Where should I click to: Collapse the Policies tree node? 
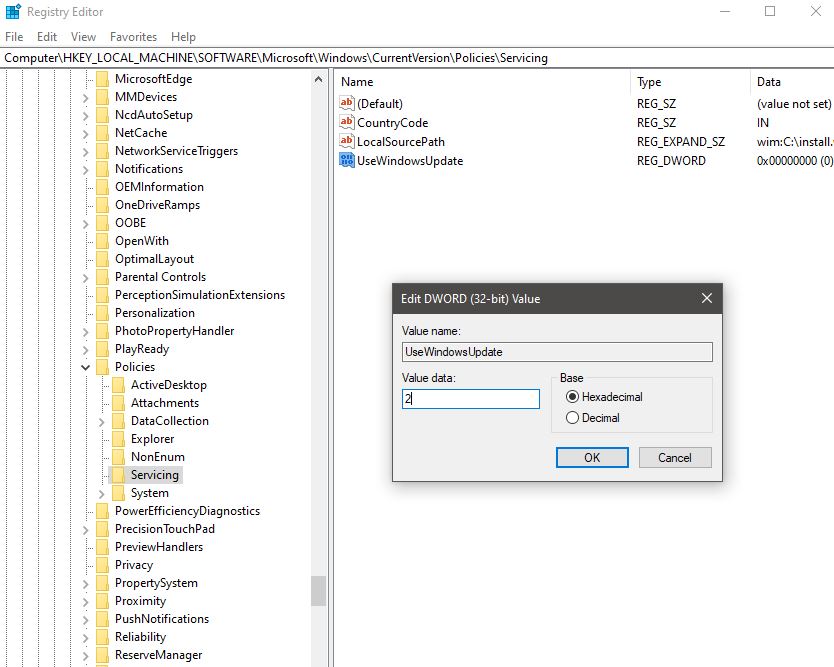pos(85,366)
